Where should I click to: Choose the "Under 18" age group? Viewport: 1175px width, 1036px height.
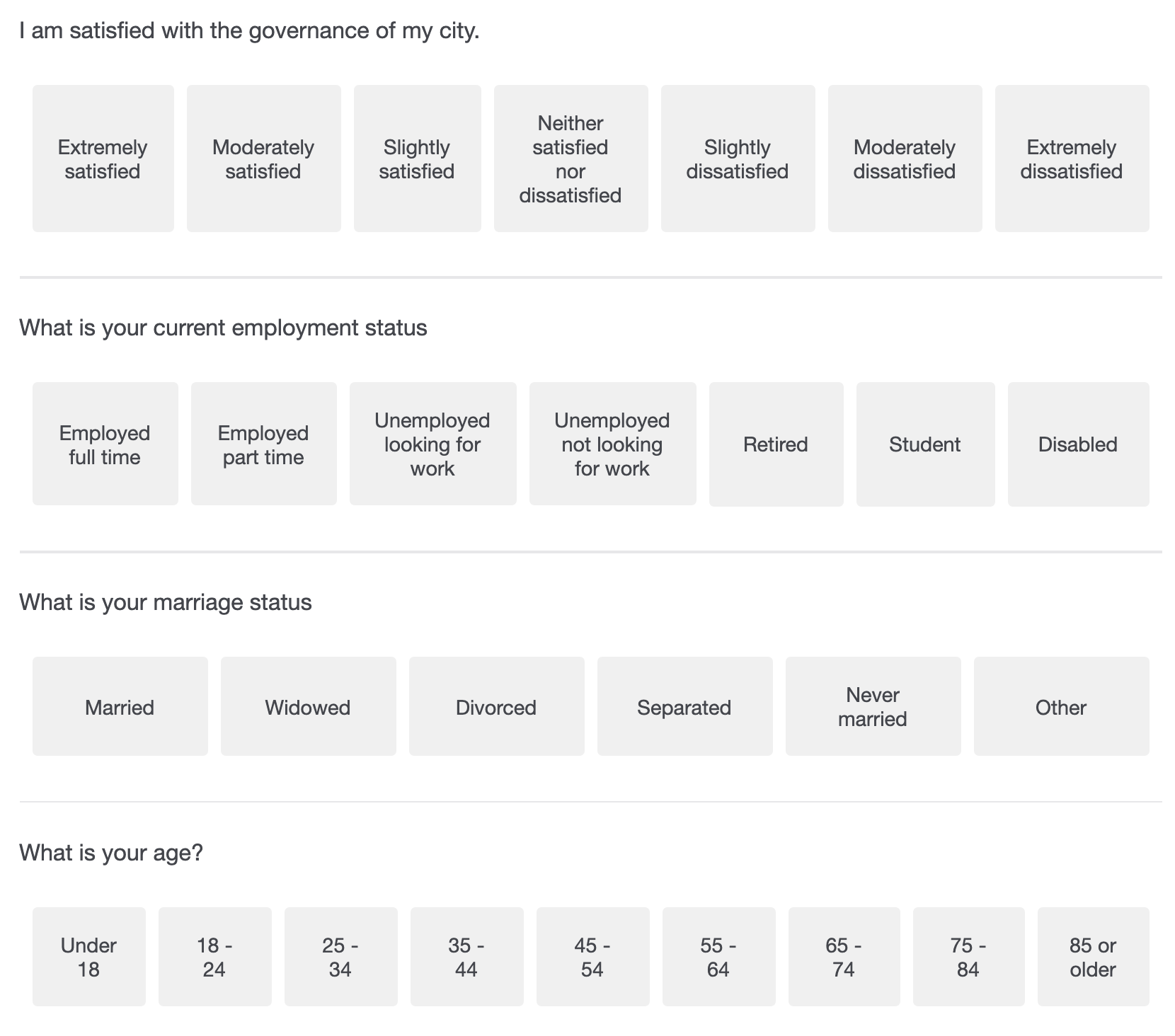point(88,957)
